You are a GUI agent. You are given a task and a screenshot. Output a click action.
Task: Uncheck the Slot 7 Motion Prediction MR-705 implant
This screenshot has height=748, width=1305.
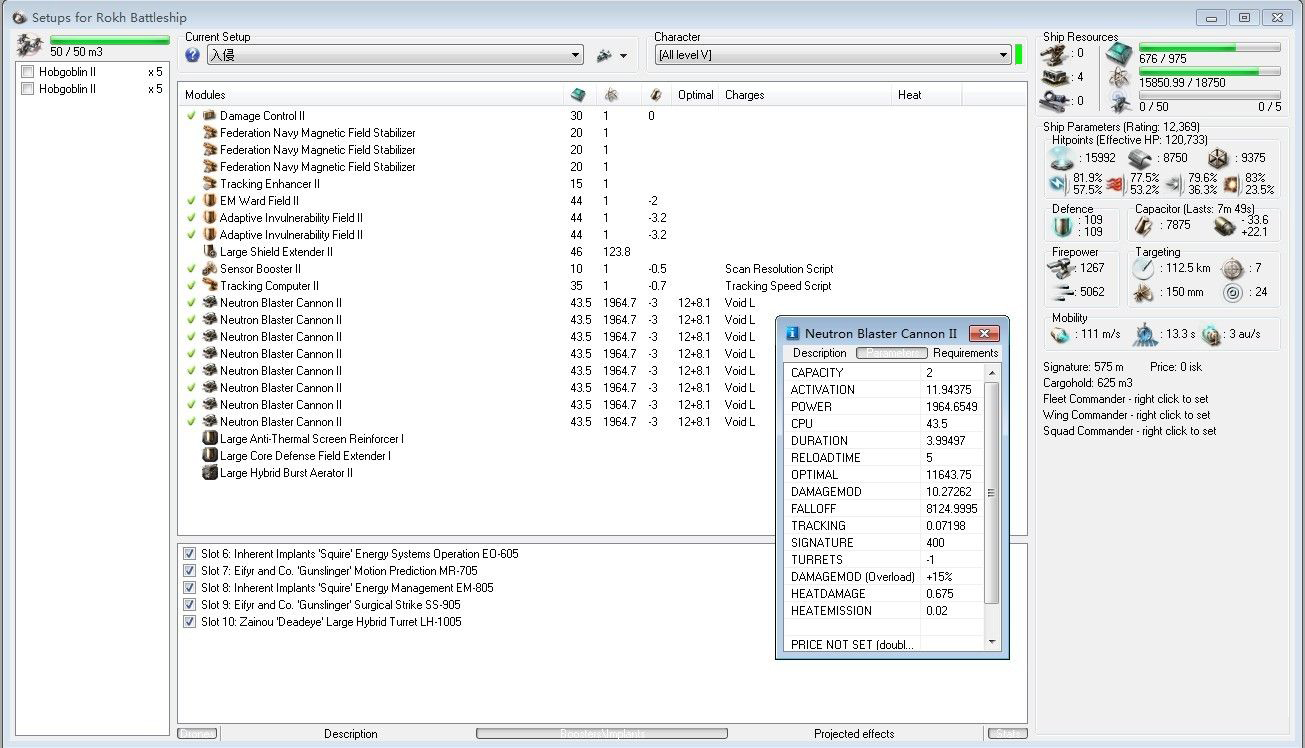coord(190,571)
